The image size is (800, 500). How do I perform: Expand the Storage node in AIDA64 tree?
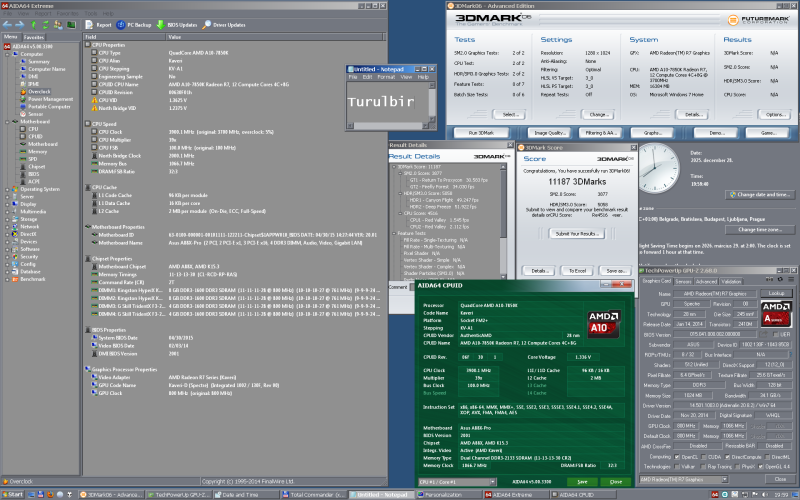click(7, 219)
